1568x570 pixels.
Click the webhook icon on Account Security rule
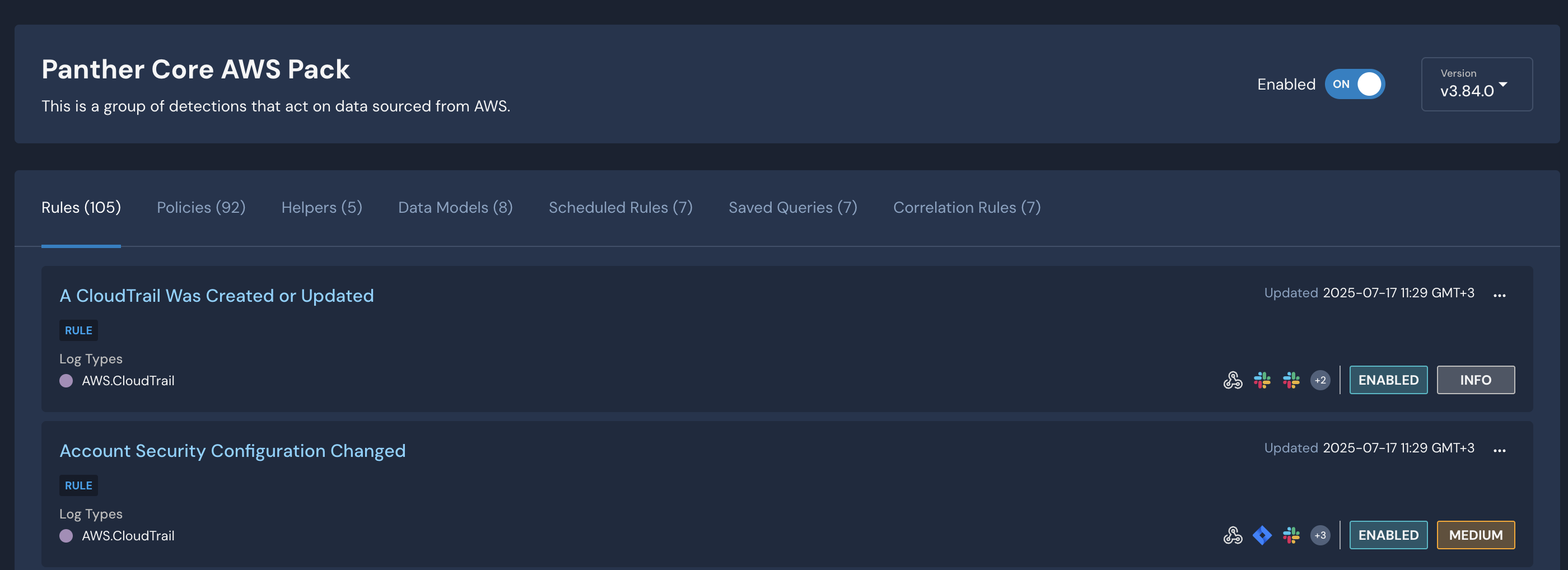1233,535
